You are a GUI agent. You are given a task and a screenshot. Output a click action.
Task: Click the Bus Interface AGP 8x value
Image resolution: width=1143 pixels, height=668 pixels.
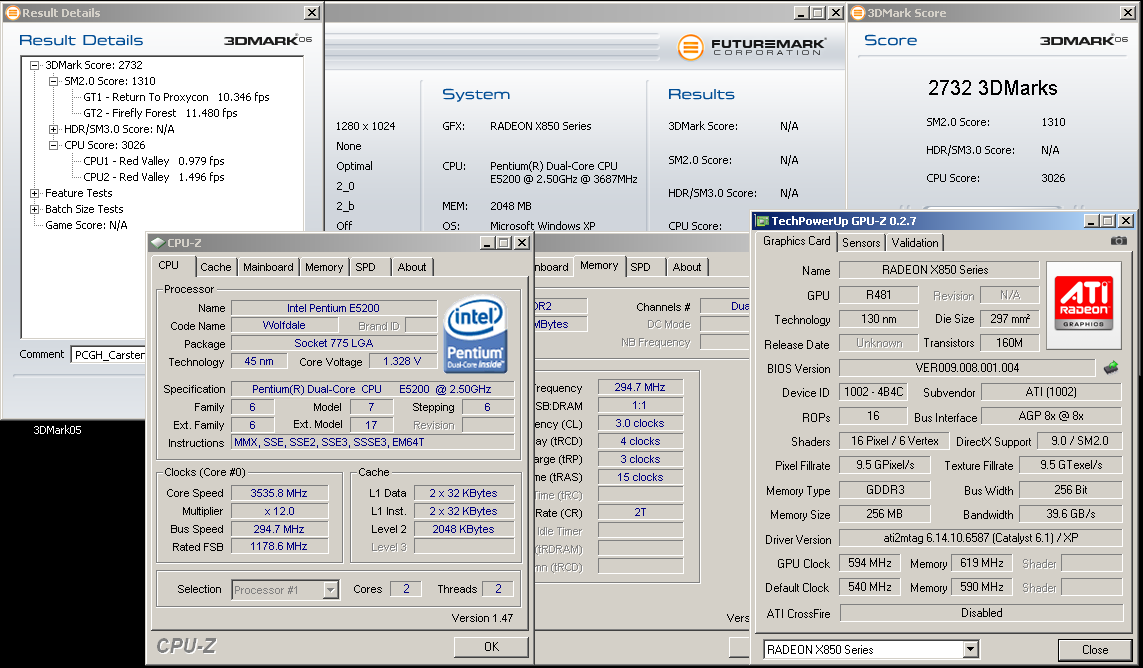1050,416
